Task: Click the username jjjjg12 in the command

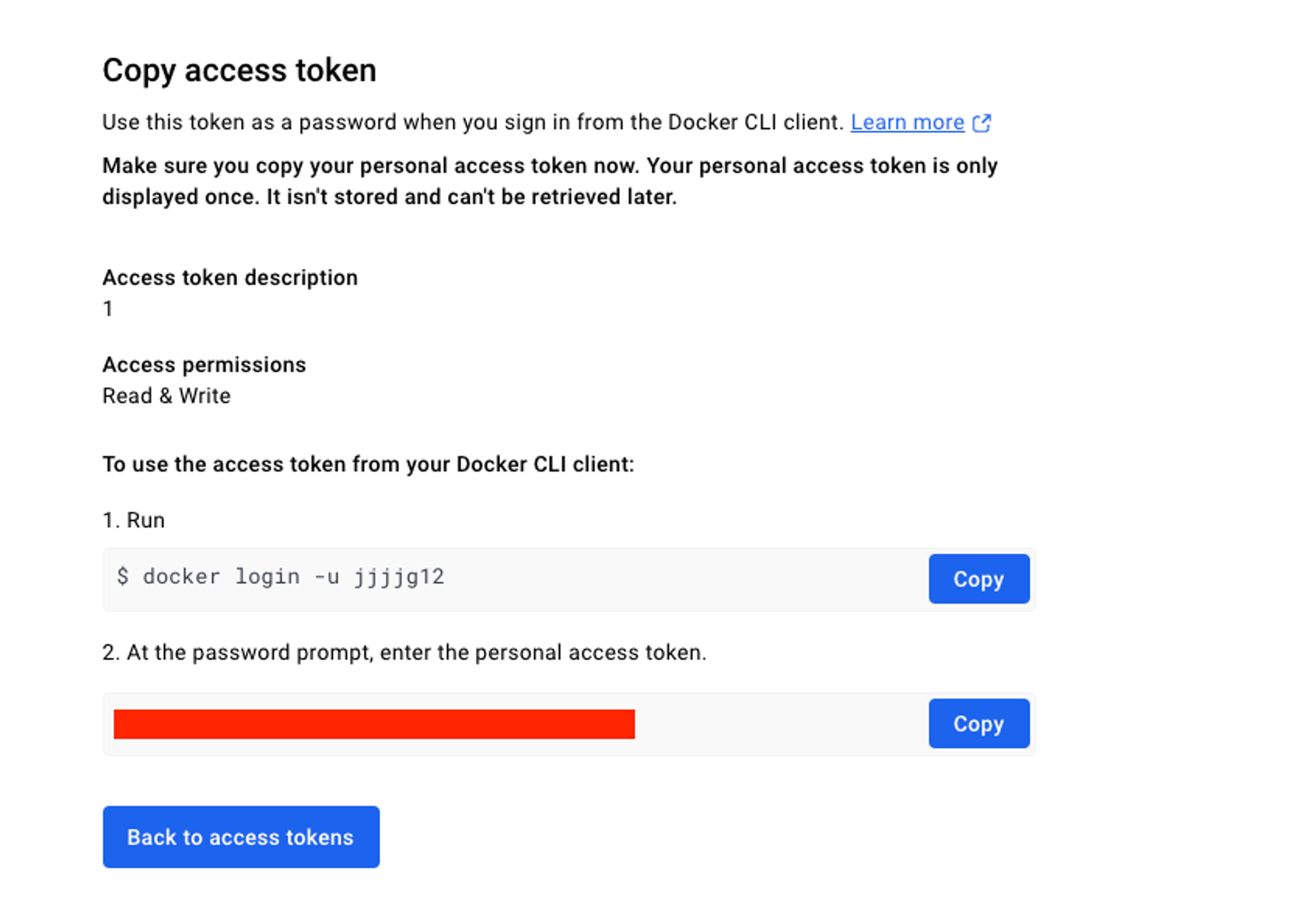Action: coord(399,577)
